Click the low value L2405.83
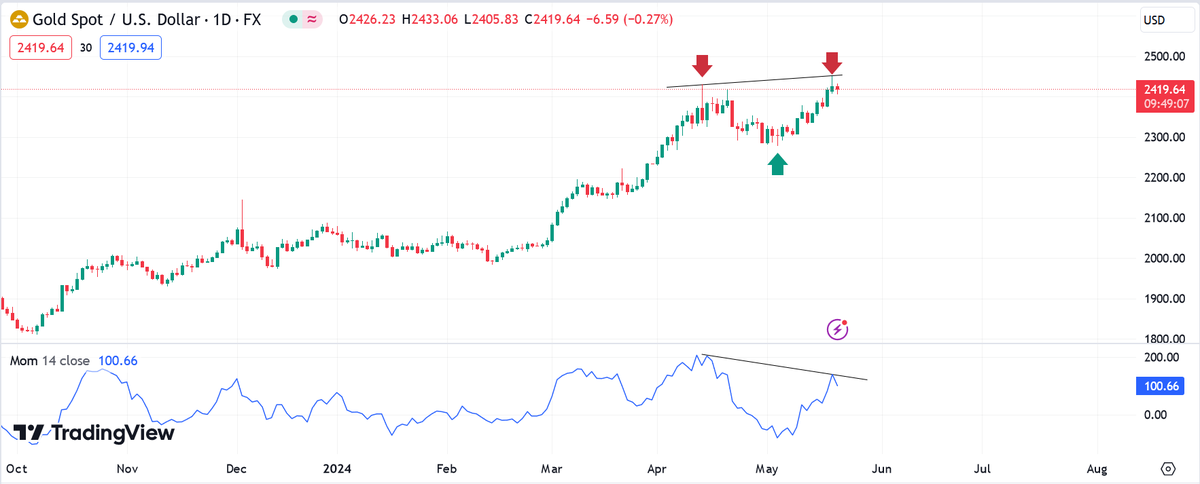This screenshot has width=1200, height=484. pos(491,19)
